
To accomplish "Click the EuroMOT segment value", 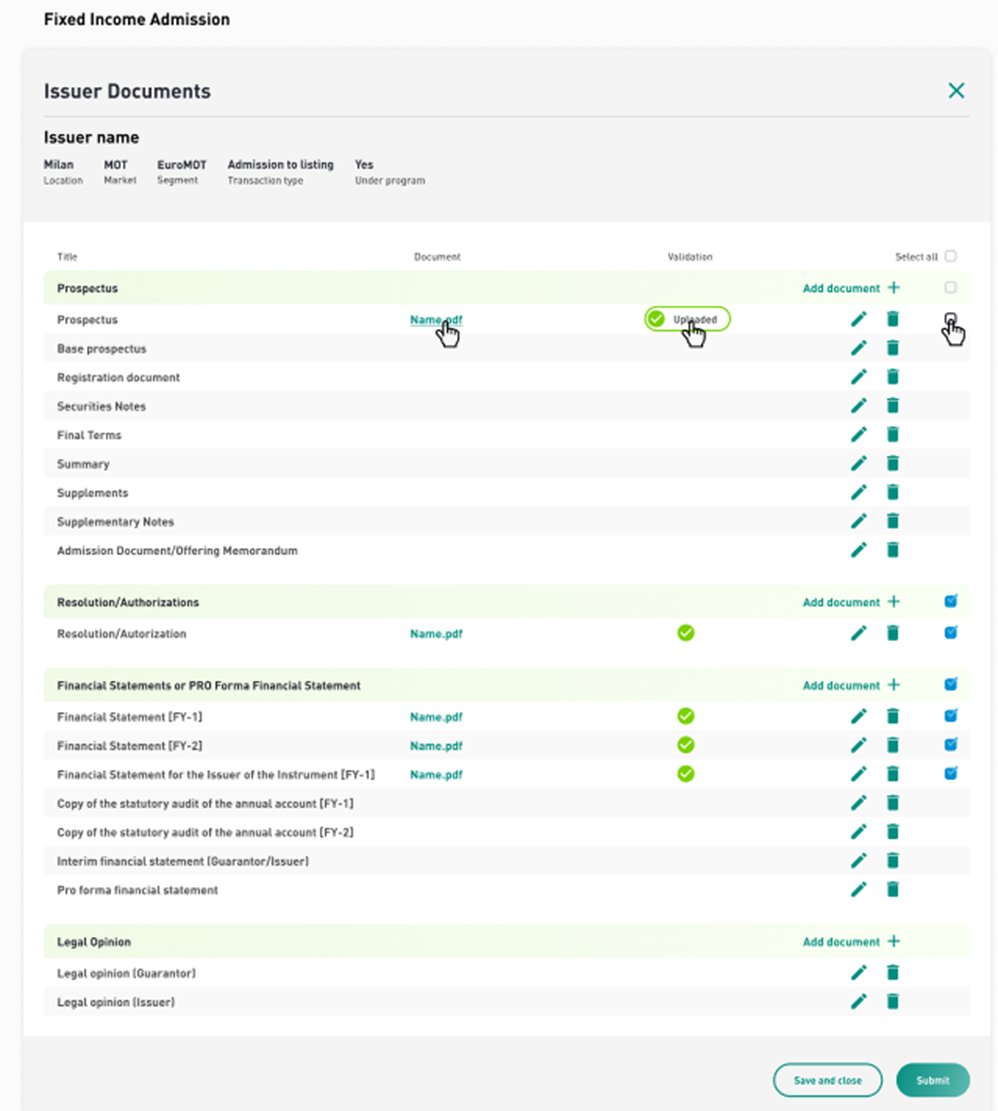I will [x=182, y=164].
